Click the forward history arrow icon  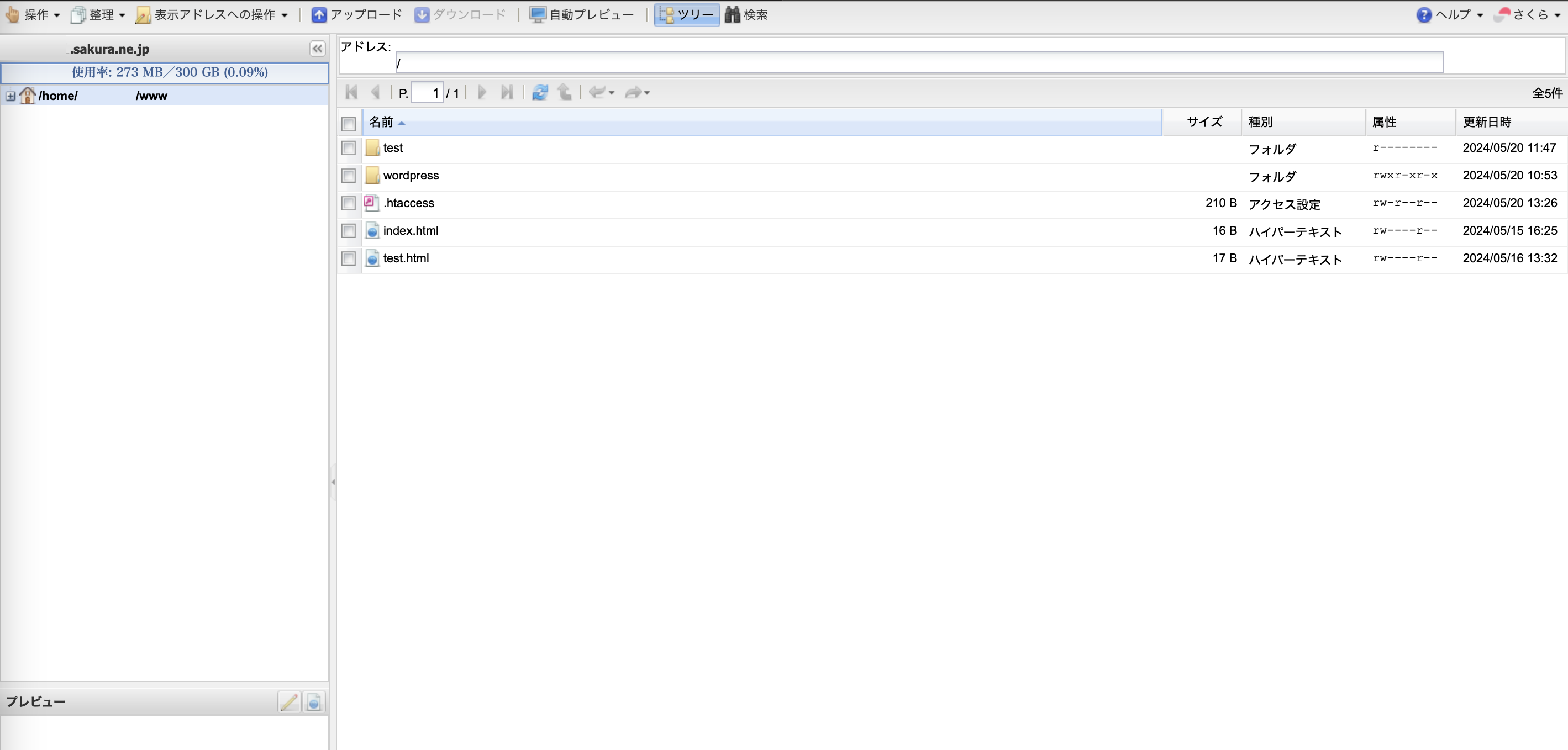pos(633,92)
